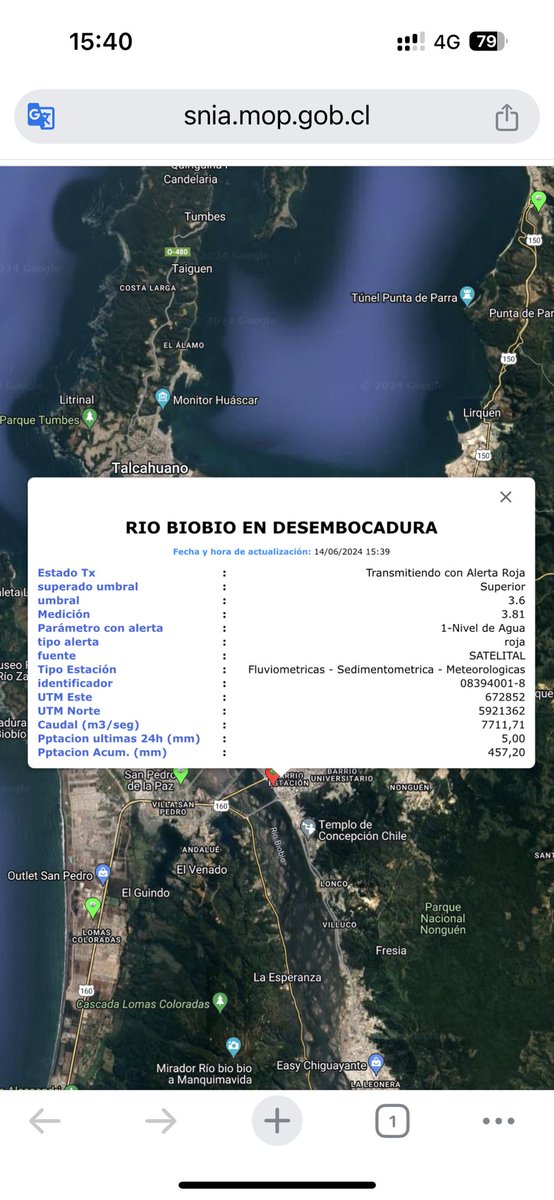Image resolution: width=554 pixels, height=1200 pixels.
Task: Tap the green marker at San Pedro de la Paz
Action: (180, 774)
